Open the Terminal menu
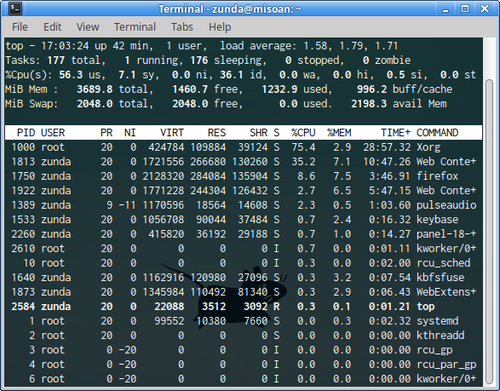This screenshot has width=500, height=391. (x=135, y=27)
